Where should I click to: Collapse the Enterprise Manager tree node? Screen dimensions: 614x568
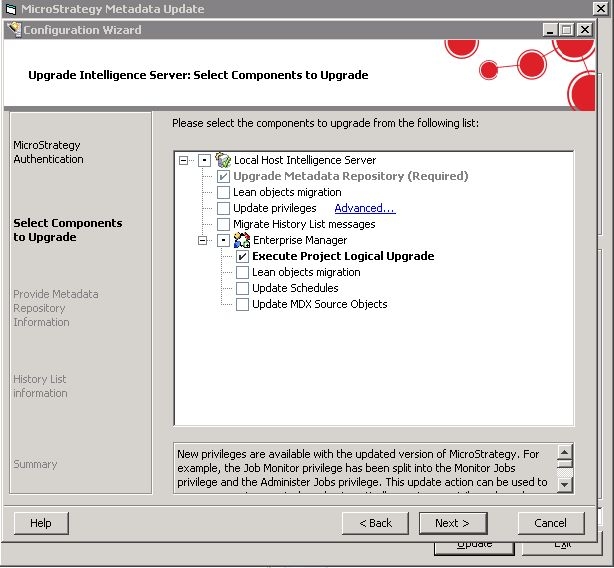click(x=204, y=240)
